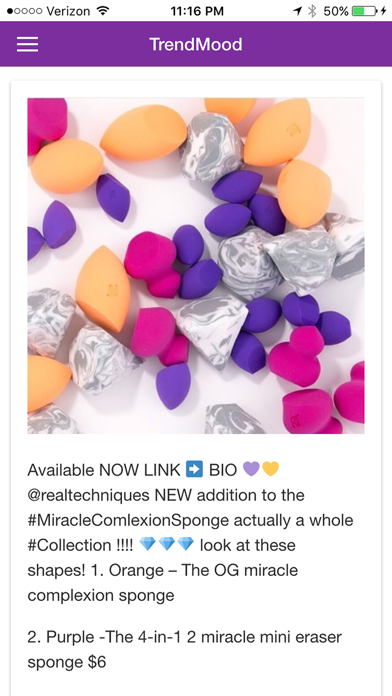Click the blue arrow emoji

[194, 469]
